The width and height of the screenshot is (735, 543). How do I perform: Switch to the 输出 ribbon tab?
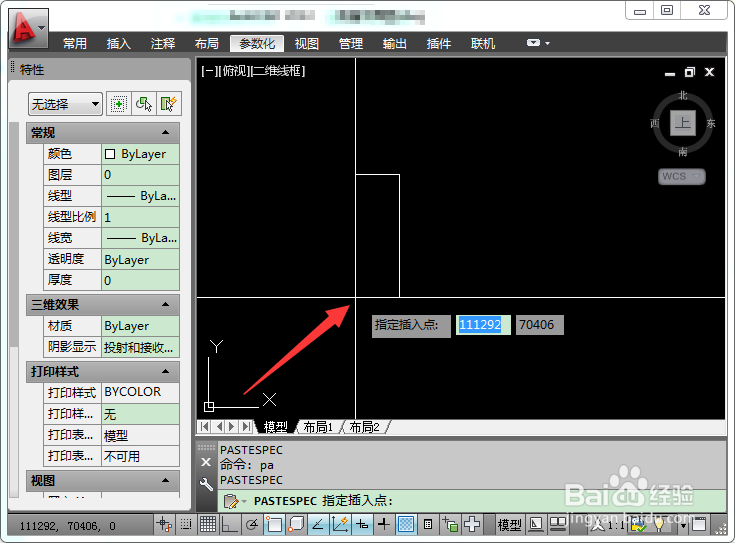click(x=395, y=44)
